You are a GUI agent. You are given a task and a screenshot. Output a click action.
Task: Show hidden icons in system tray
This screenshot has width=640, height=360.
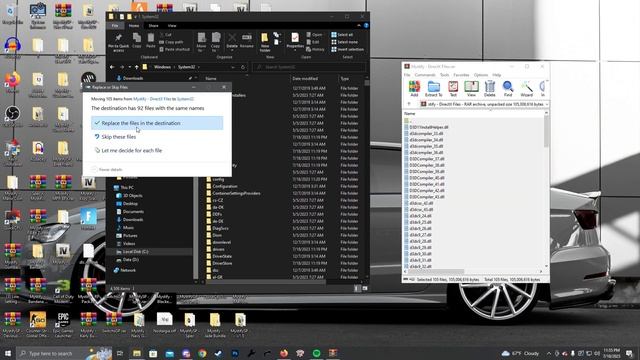click(549, 353)
